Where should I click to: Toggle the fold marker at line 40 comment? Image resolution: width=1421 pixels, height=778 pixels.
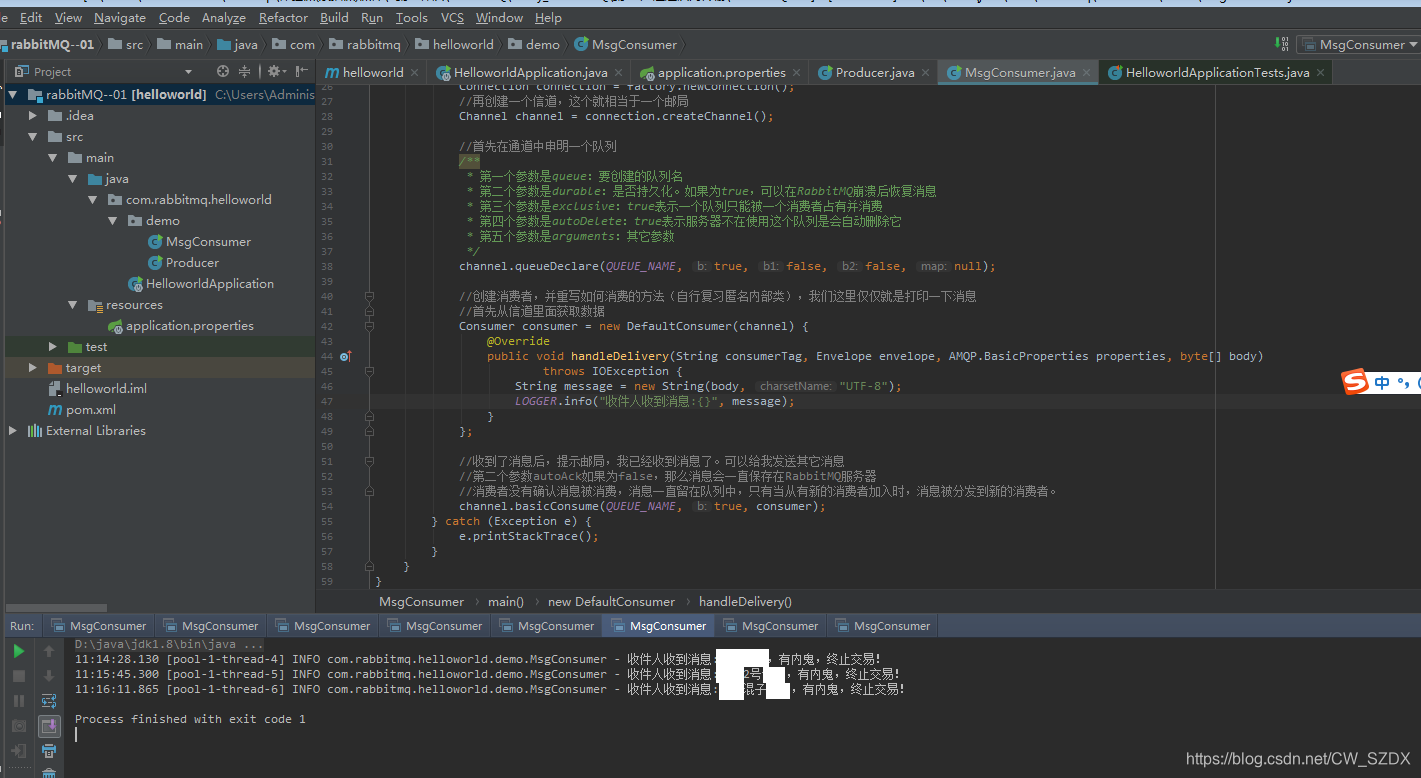pos(369,296)
